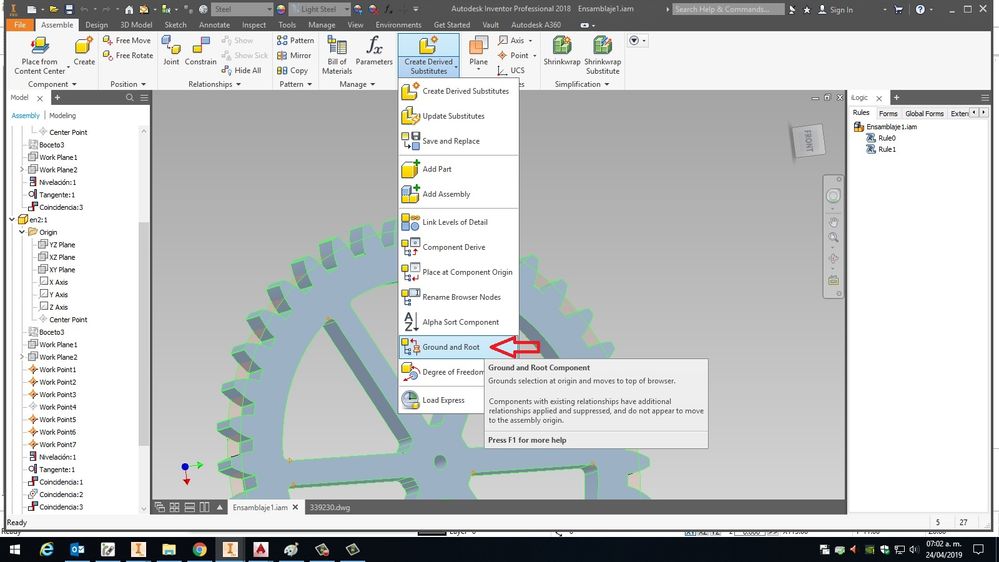
Task: Choose Alpha Sort Component
Action: [x=458, y=322]
